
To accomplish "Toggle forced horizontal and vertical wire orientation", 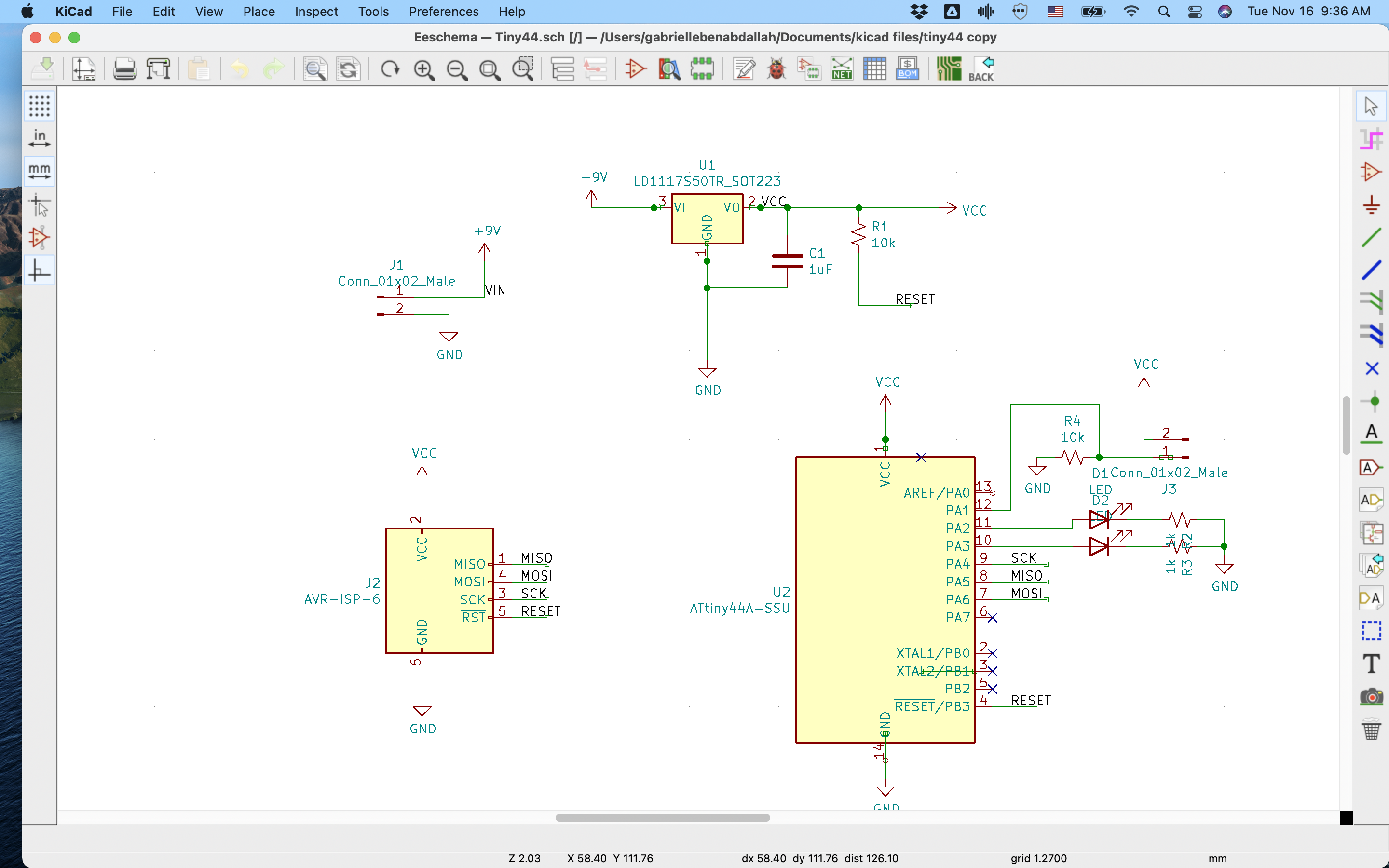I will click(39, 271).
